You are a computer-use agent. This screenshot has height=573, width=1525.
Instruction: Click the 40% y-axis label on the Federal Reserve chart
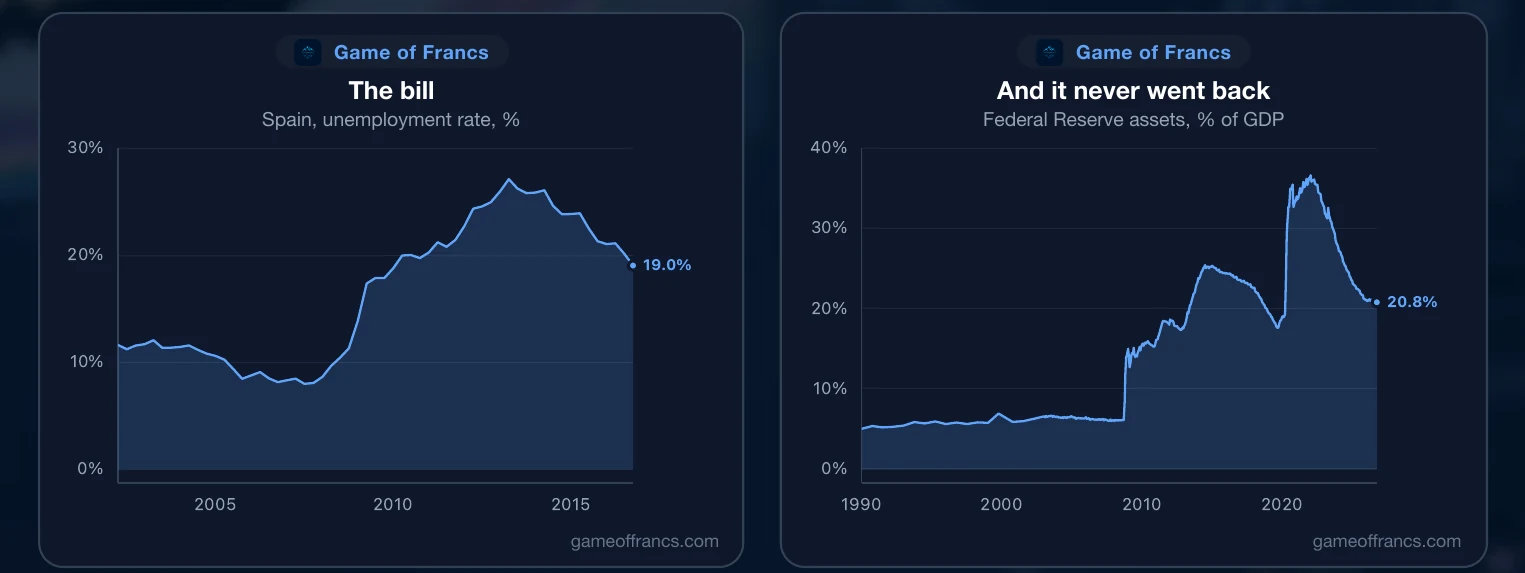[827, 148]
